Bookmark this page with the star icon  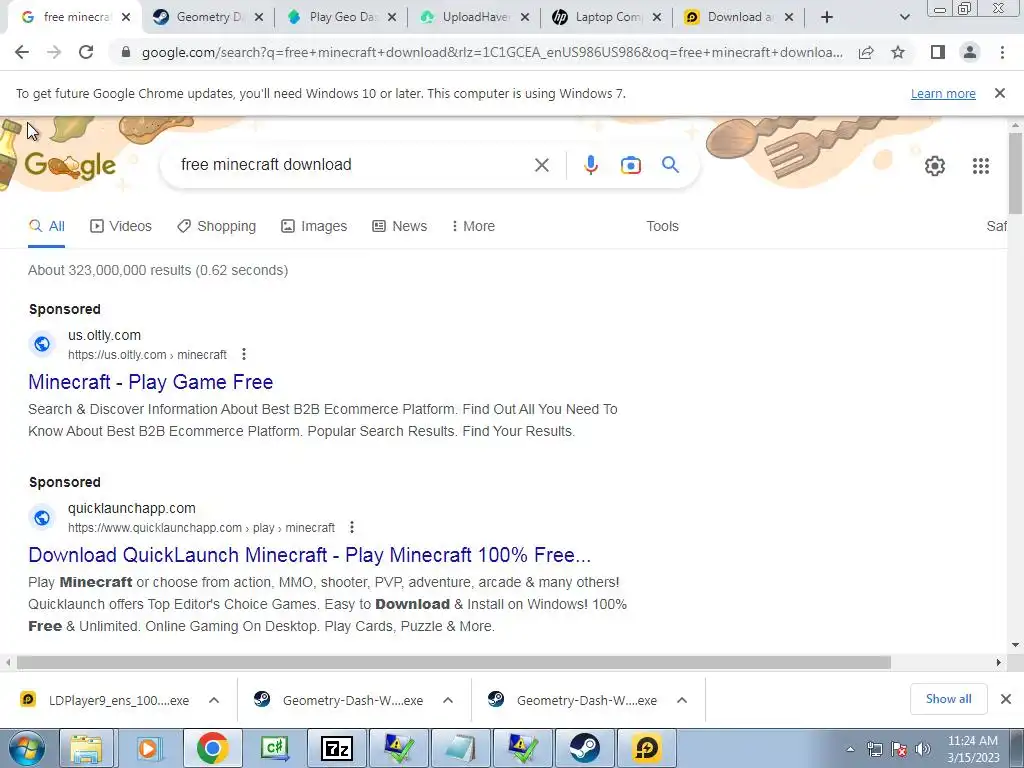coord(898,52)
